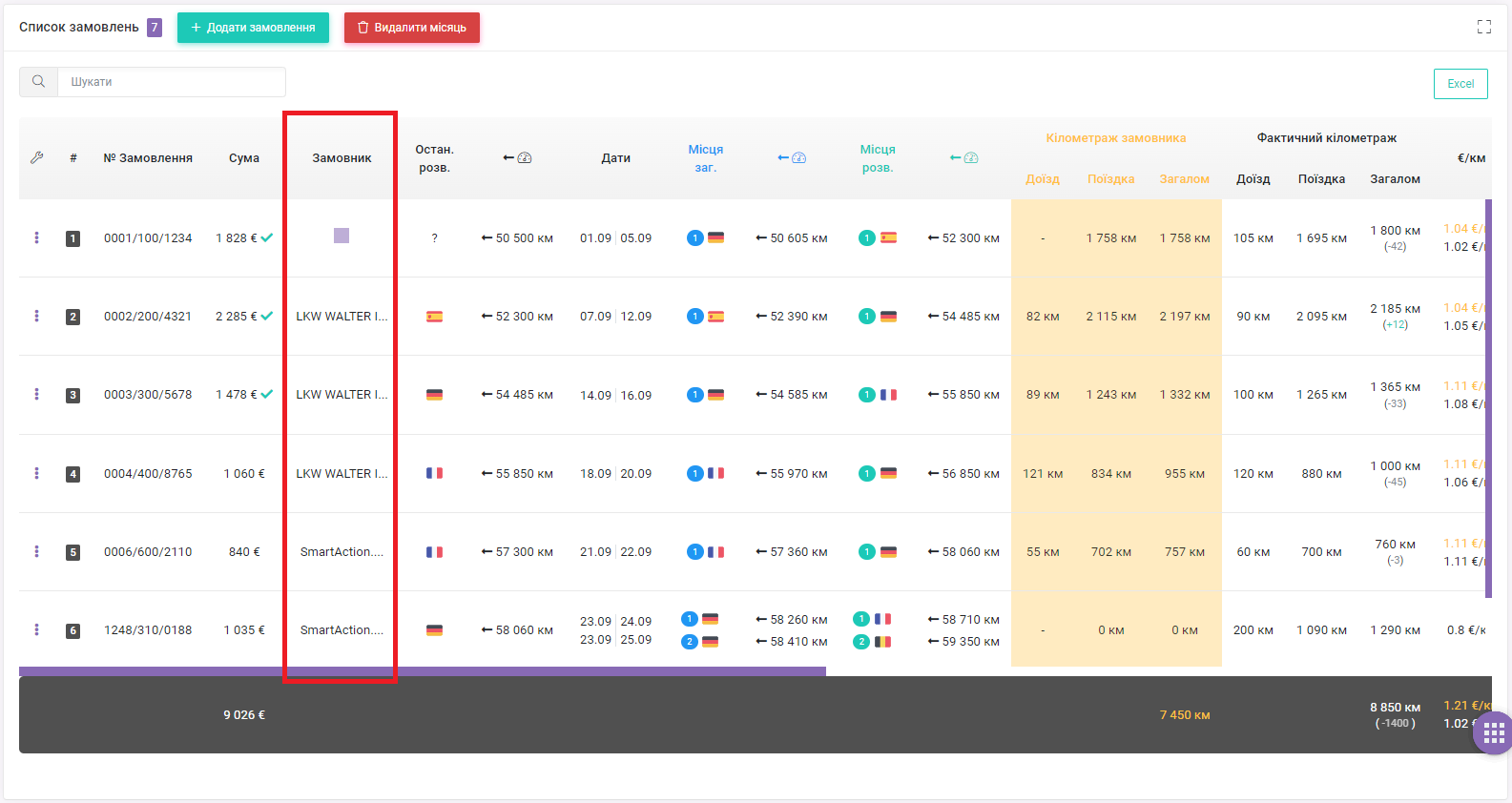Open three-dot menu for order 0001/100/1234
1512x803 pixels.
point(37,237)
